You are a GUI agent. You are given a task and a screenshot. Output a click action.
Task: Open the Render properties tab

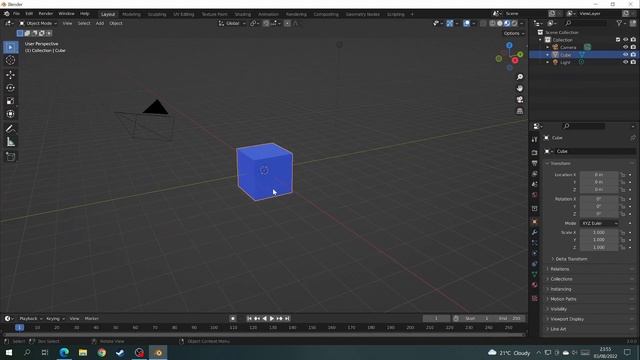click(535, 153)
